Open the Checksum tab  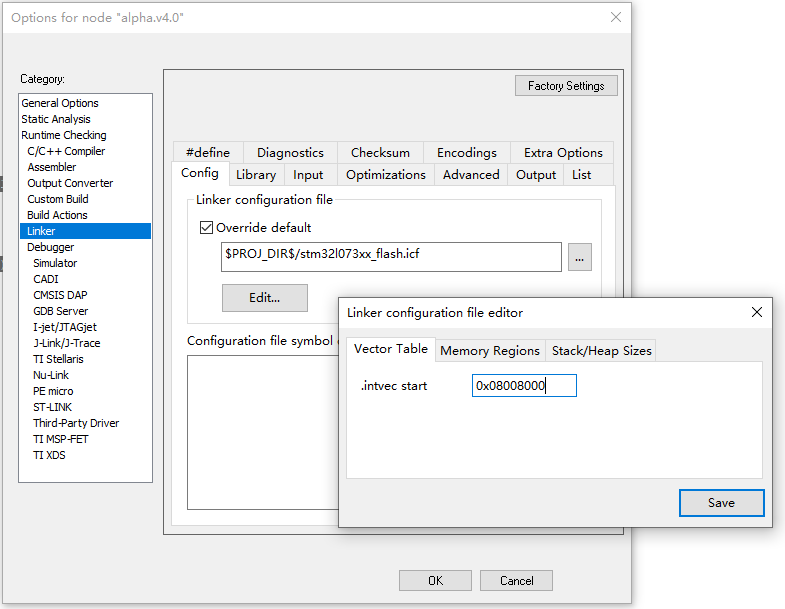(380, 153)
